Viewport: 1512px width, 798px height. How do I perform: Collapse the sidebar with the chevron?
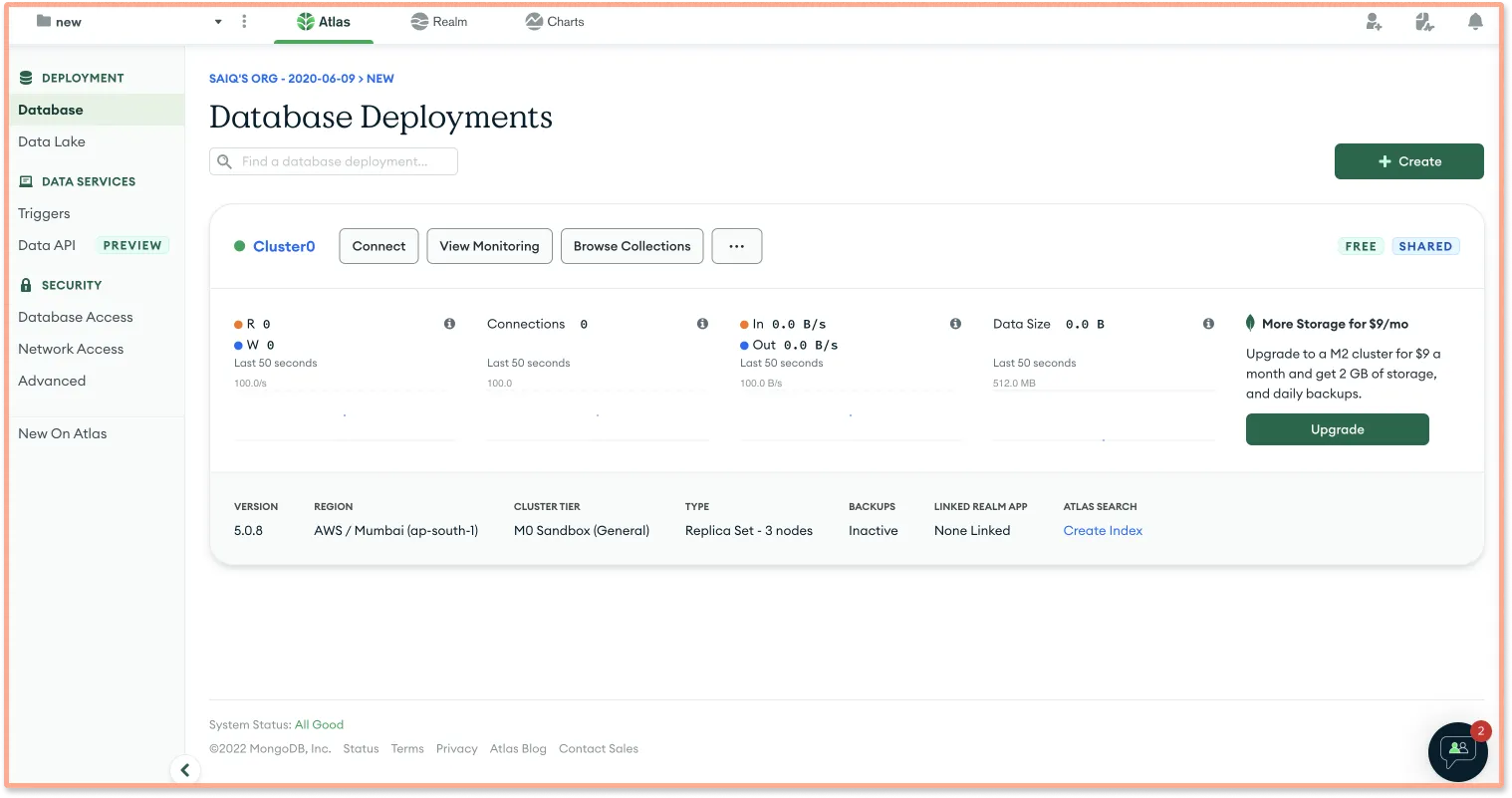184,770
